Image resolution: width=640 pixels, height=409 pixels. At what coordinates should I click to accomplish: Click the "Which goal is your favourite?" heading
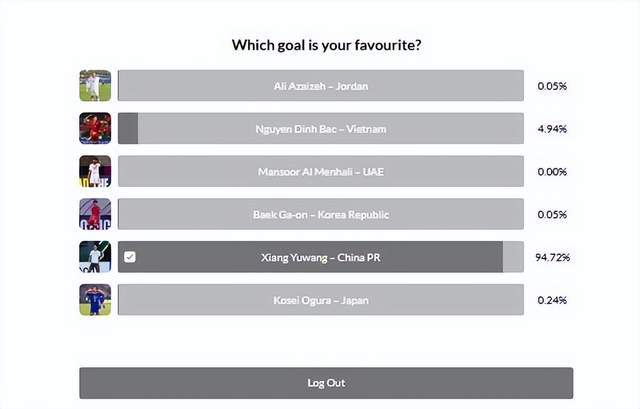[x=326, y=45]
